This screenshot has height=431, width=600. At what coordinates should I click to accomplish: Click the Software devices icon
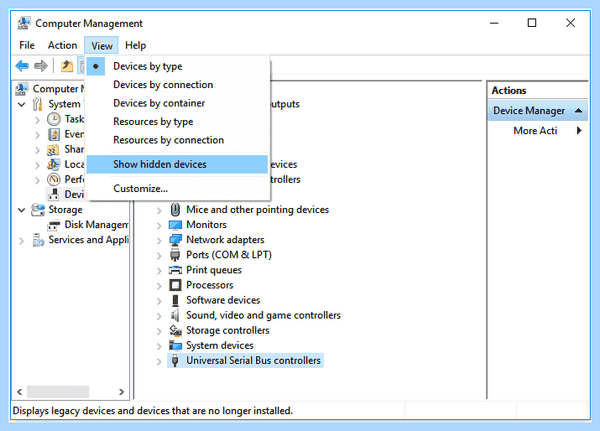click(175, 300)
